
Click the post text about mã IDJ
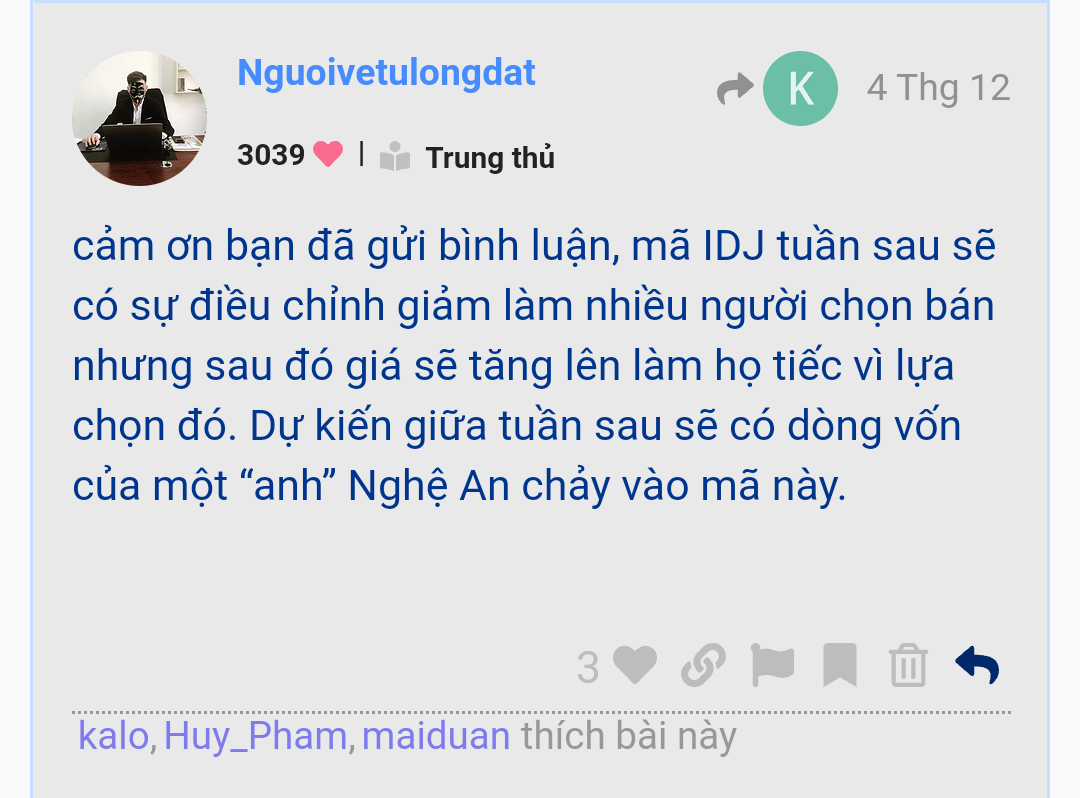click(x=534, y=366)
